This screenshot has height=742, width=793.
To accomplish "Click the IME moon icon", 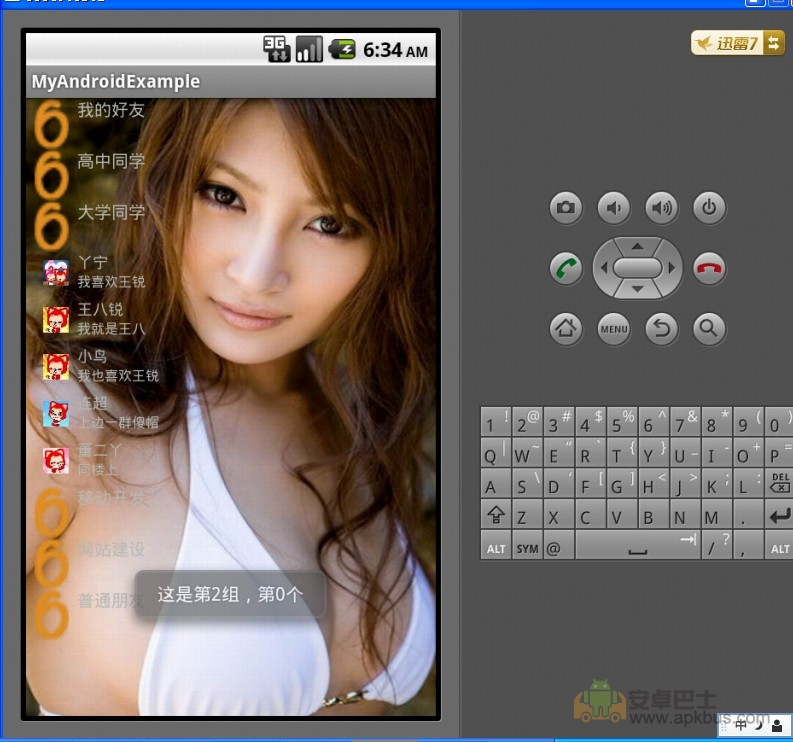I will click(759, 726).
